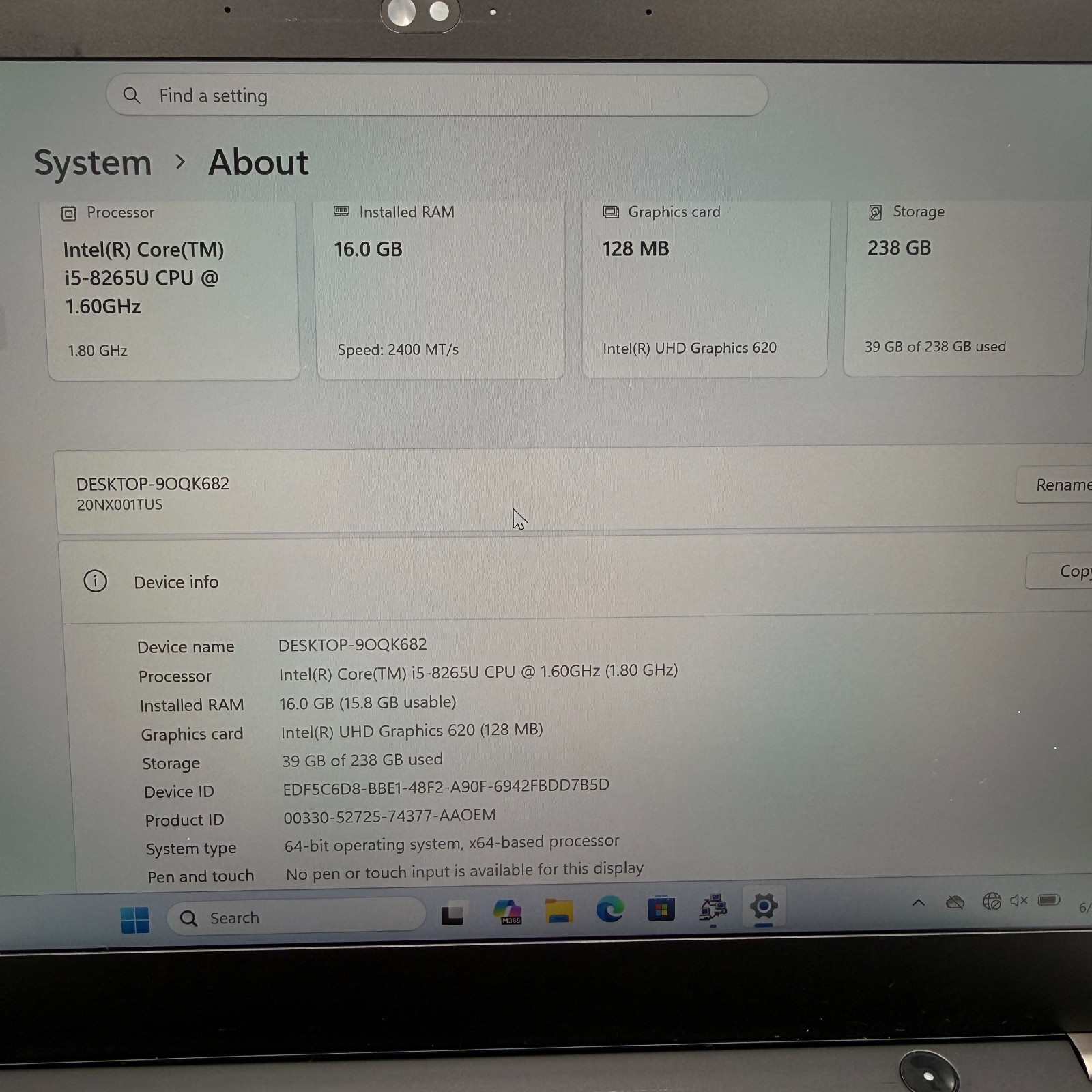
Task: Open Microsoft Store from the taskbar
Action: click(x=661, y=909)
